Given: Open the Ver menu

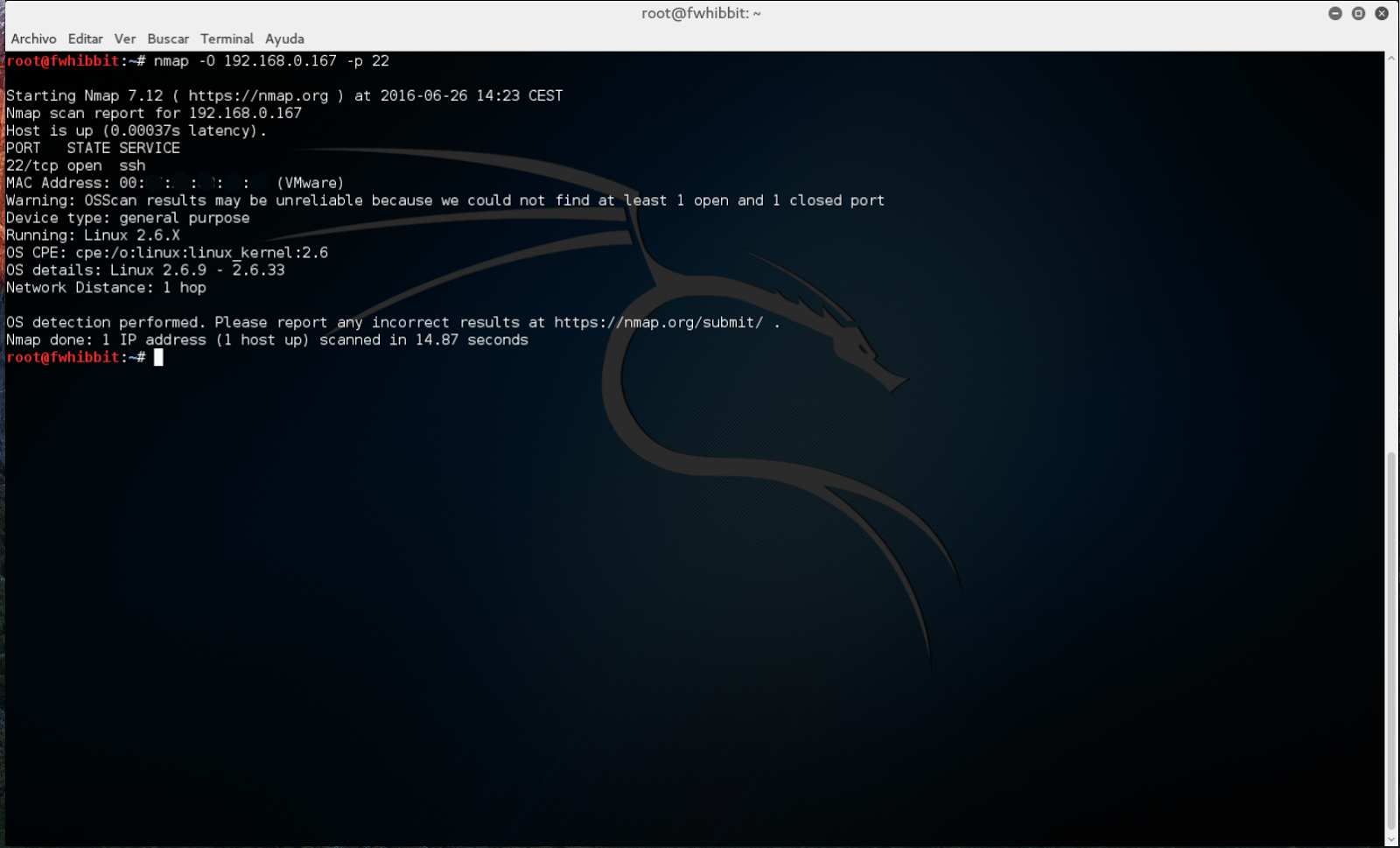Looking at the screenshot, I should tap(125, 39).
